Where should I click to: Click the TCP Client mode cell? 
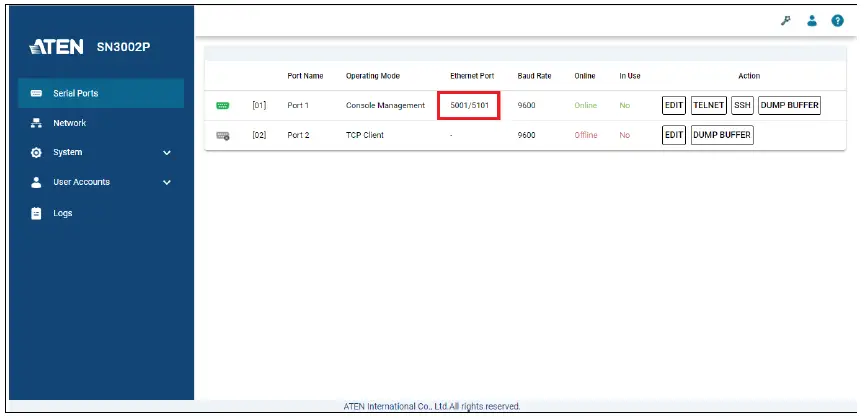pyautogui.click(x=365, y=135)
